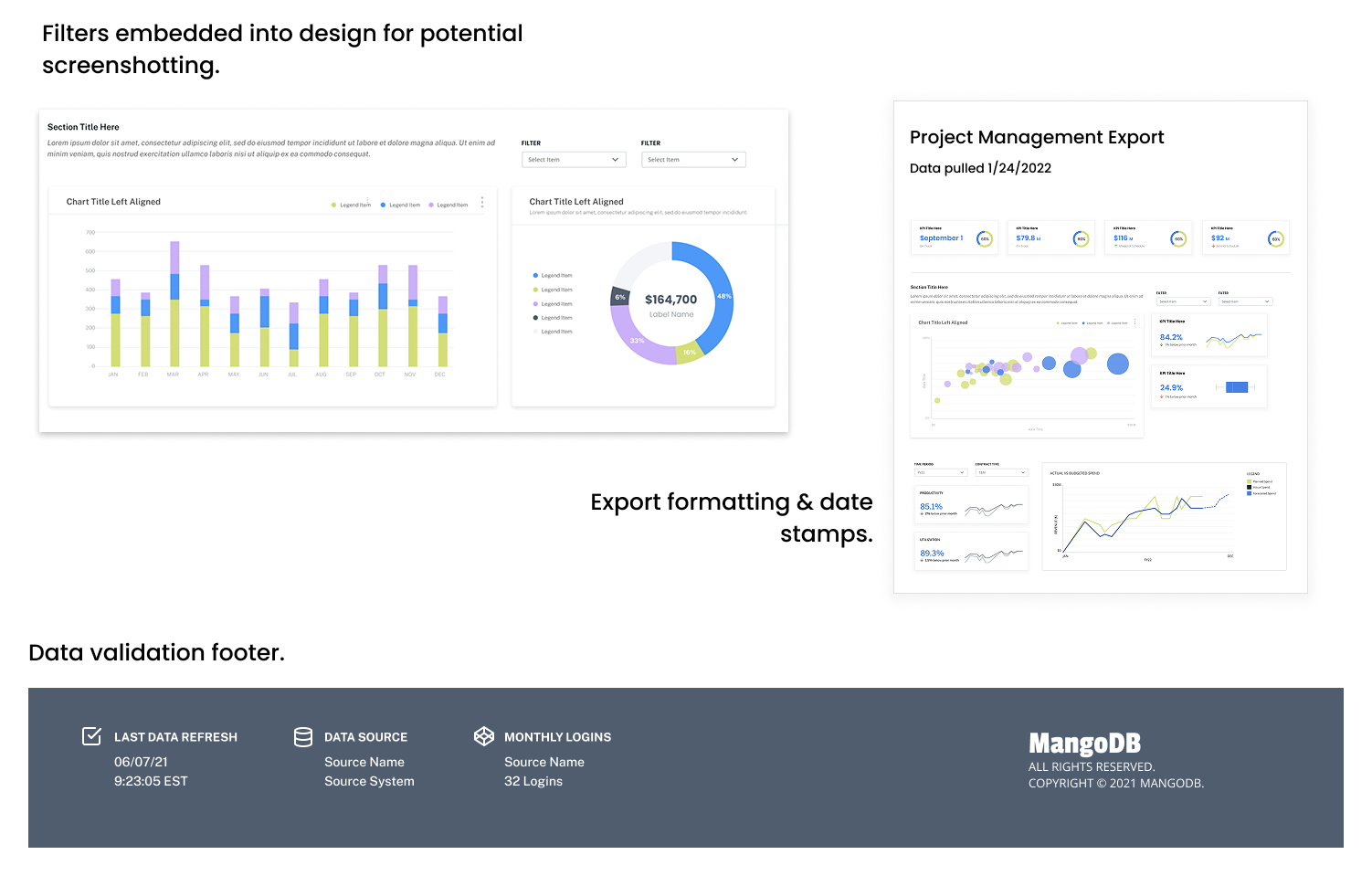Click the 32 Logins text
The height and width of the screenshot is (876, 1372).
pyautogui.click(x=533, y=781)
